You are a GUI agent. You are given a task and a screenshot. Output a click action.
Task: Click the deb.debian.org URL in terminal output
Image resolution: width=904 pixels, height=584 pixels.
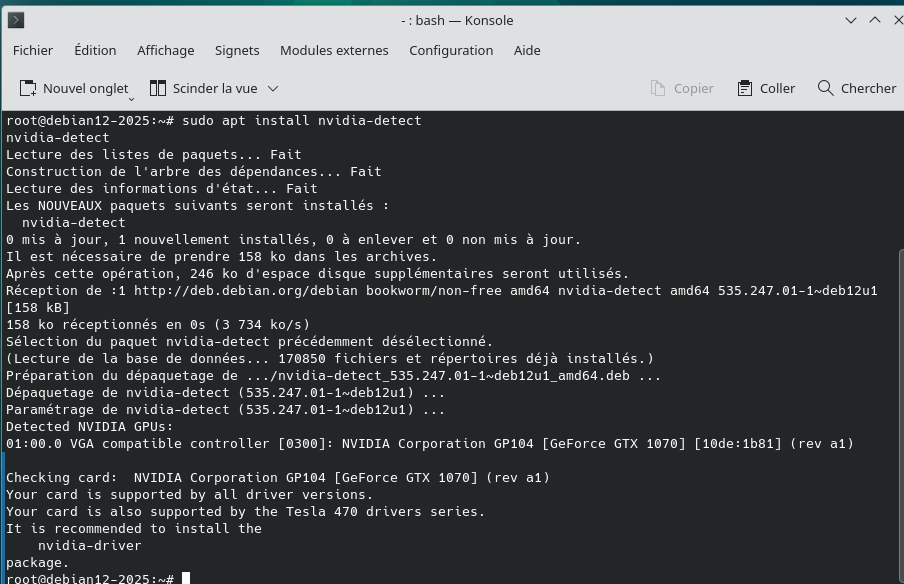coord(246,291)
